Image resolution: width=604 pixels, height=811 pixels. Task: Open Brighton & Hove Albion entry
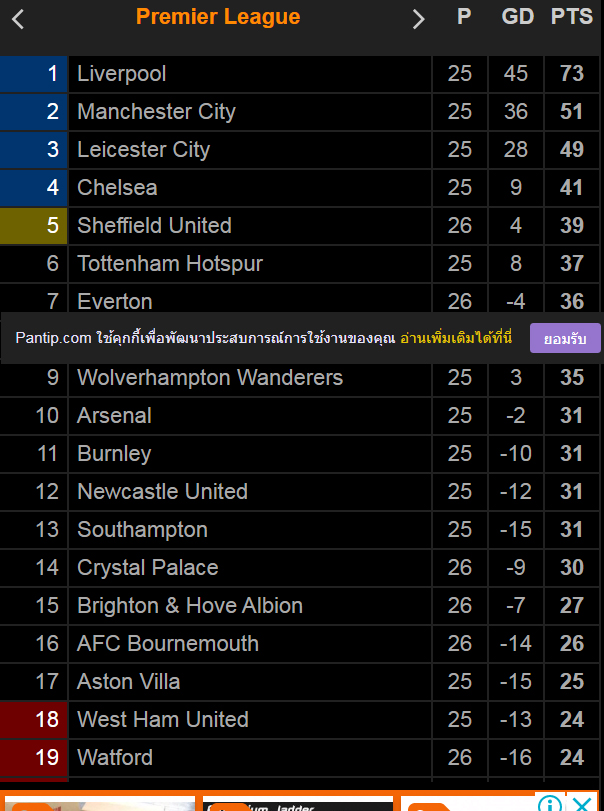190,606
